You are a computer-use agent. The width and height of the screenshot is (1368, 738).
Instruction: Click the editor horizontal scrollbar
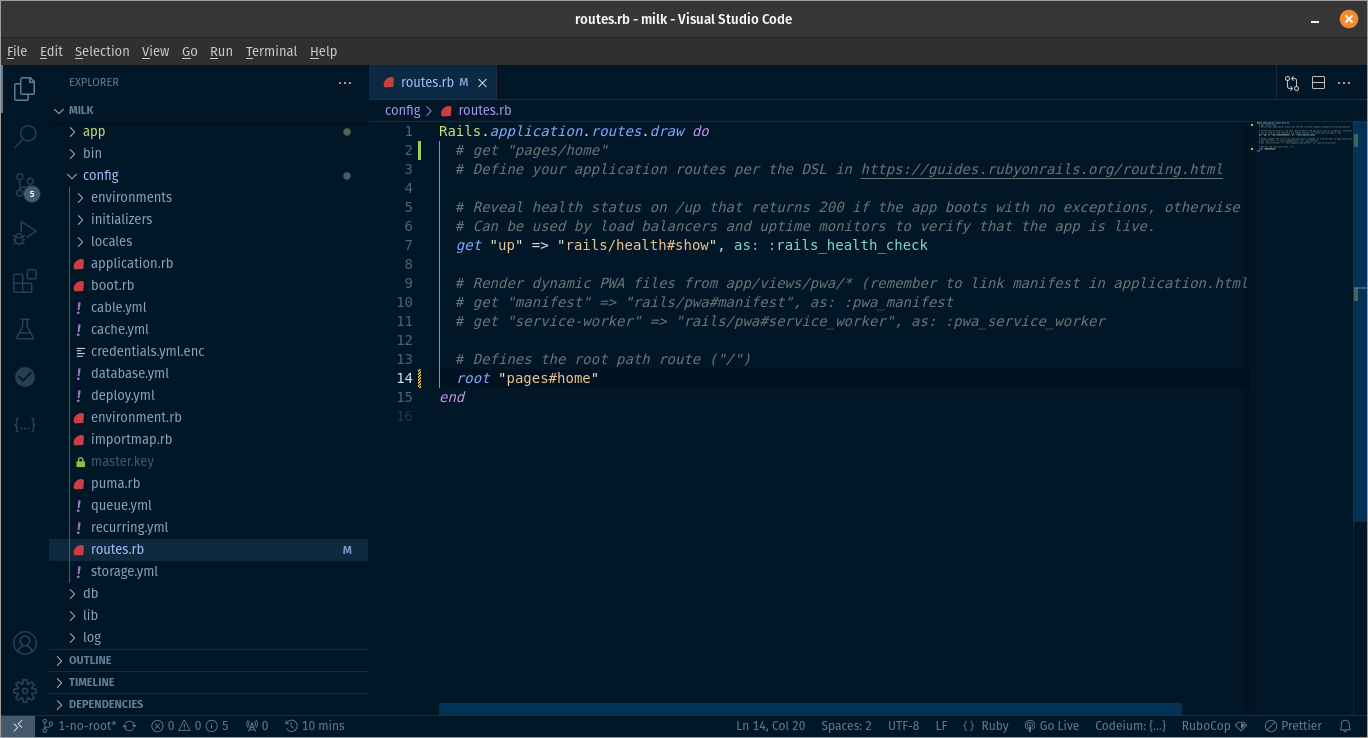(x=810, y=709)
